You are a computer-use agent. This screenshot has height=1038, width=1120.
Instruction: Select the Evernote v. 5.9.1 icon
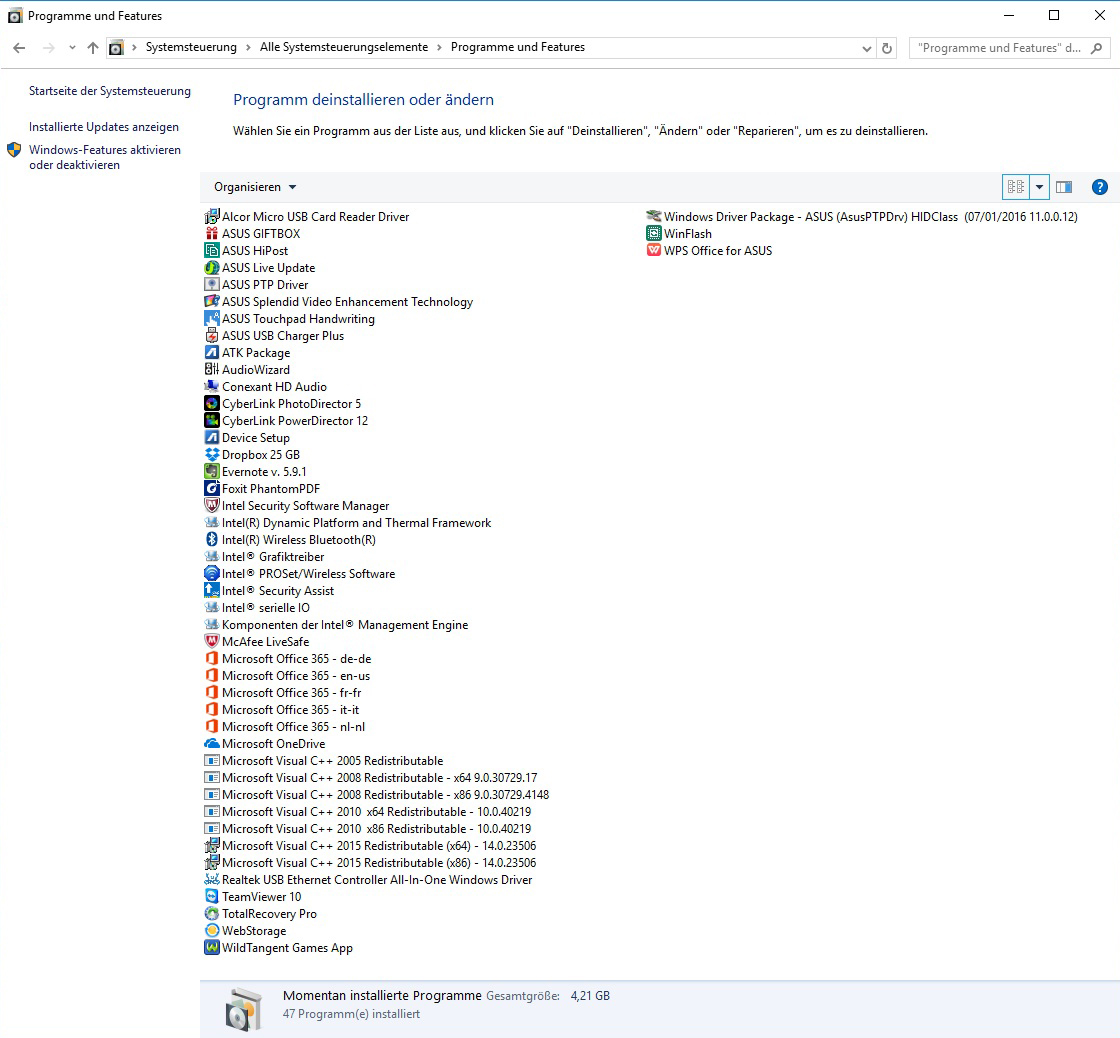click(211, 472)
